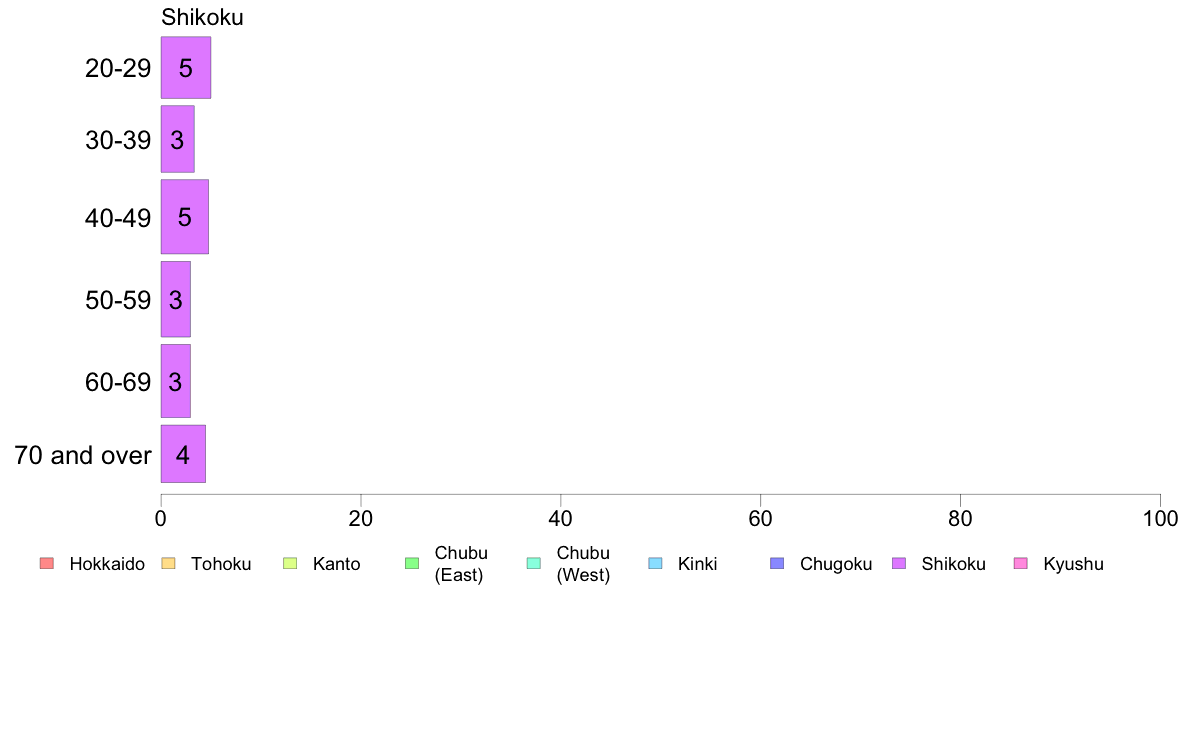The image size is (1188, 736).
Task: Click the Chugoku legend color swatch
Action: click(777, 563)
